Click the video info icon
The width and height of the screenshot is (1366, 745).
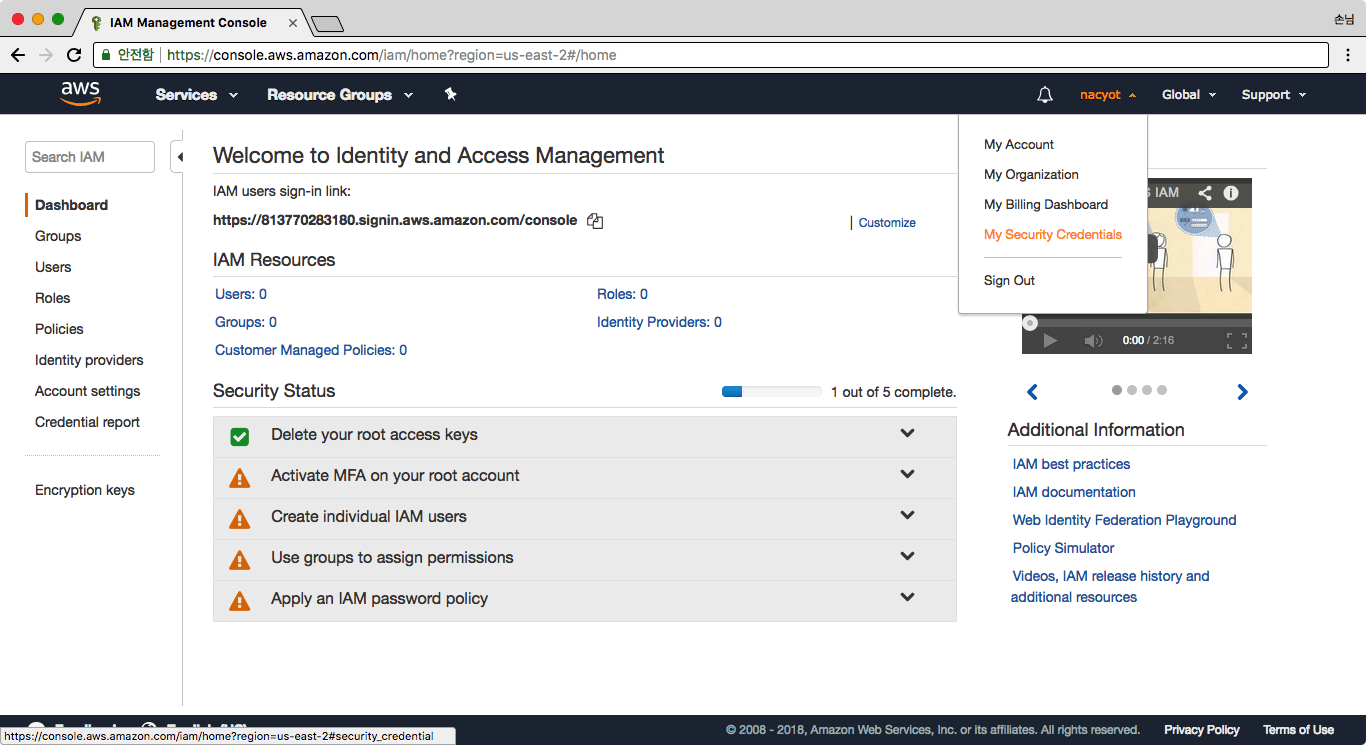(x=1231, y=193)
